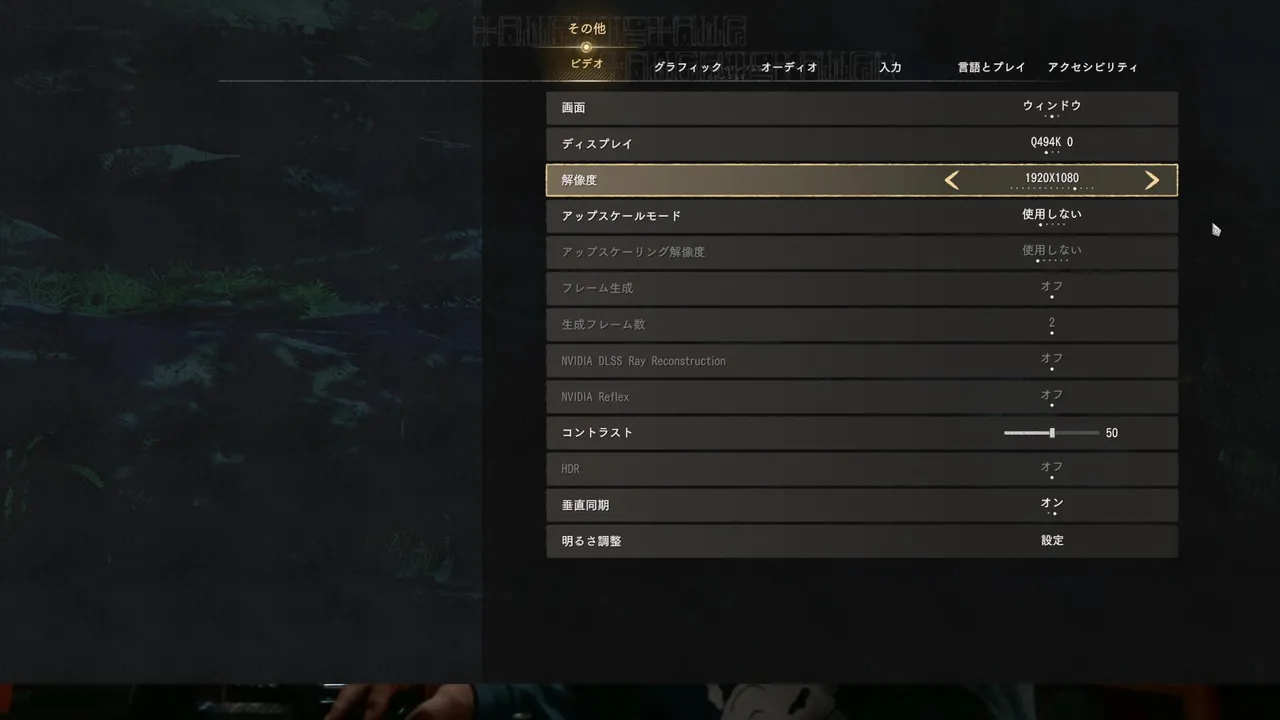1280x720 pixels.
Task: Open the アクセシビリティ tab
Action: (1093, 67)
